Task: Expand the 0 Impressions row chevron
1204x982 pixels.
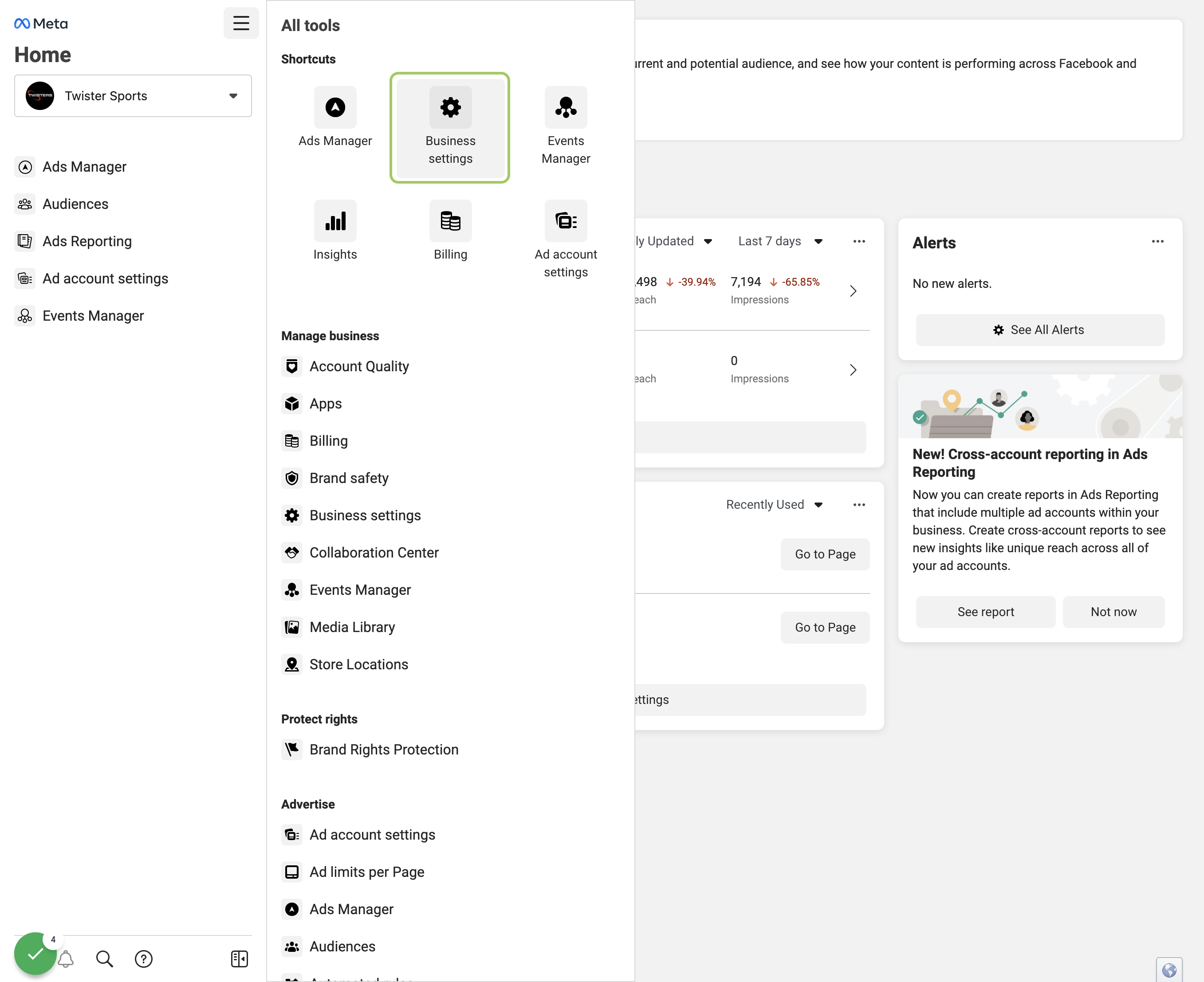Action: tap(853, 370)
